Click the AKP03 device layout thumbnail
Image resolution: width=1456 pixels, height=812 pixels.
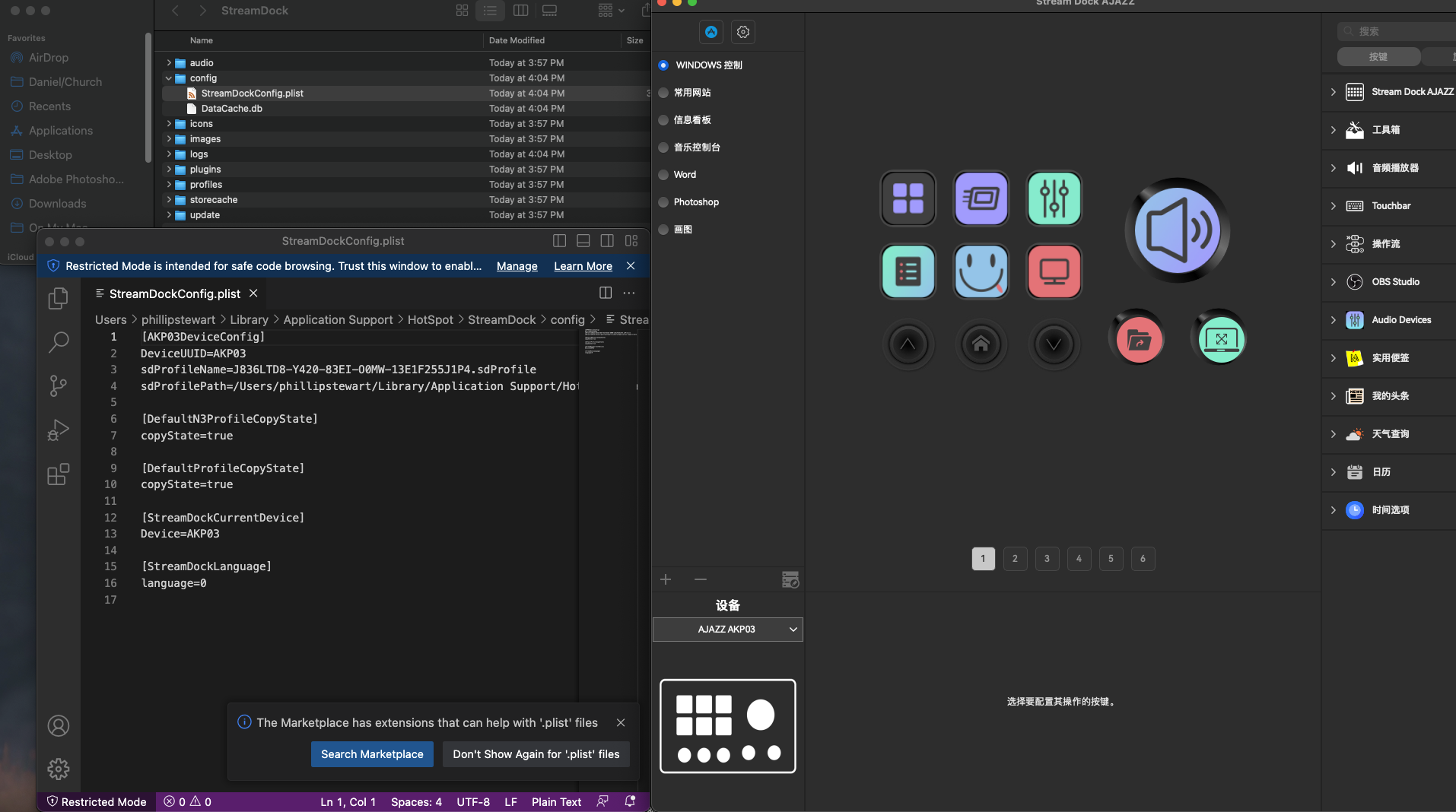point(728,726)
